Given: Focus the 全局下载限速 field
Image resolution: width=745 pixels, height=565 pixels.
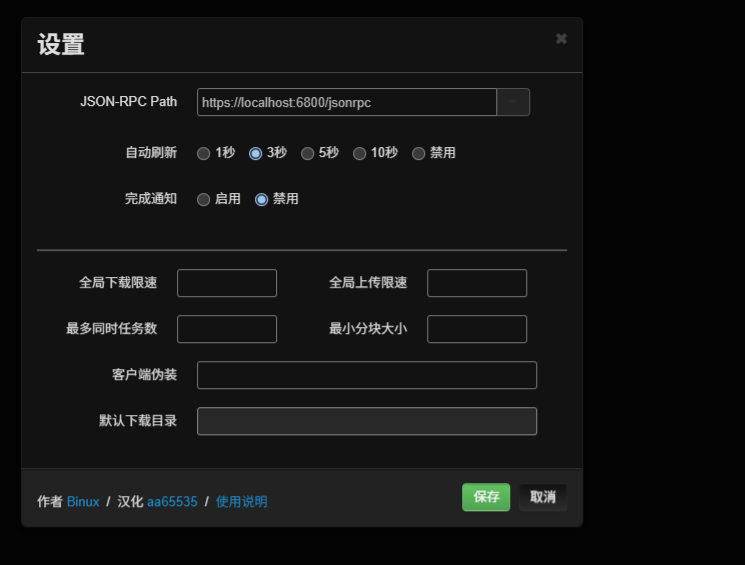Looking at the screenshot, I should pyautogui.click(x=227, y=283).
